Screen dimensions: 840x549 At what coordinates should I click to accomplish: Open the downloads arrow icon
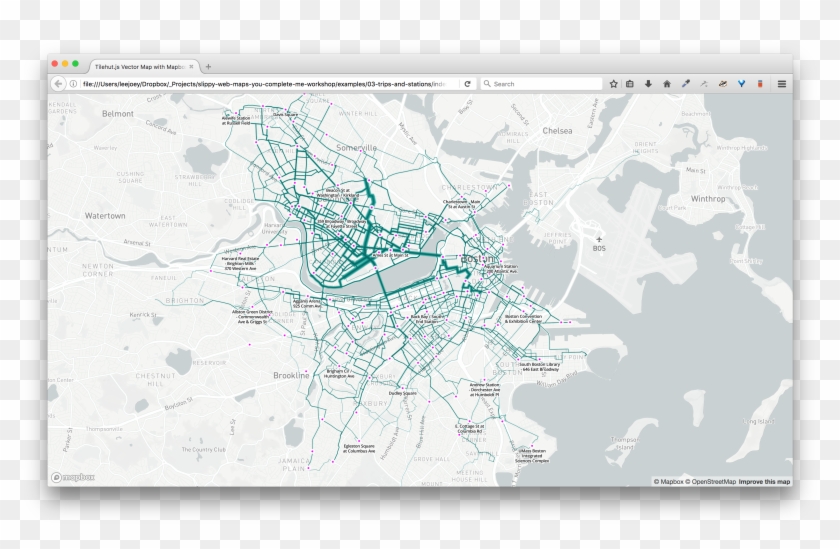coord(648,84)
